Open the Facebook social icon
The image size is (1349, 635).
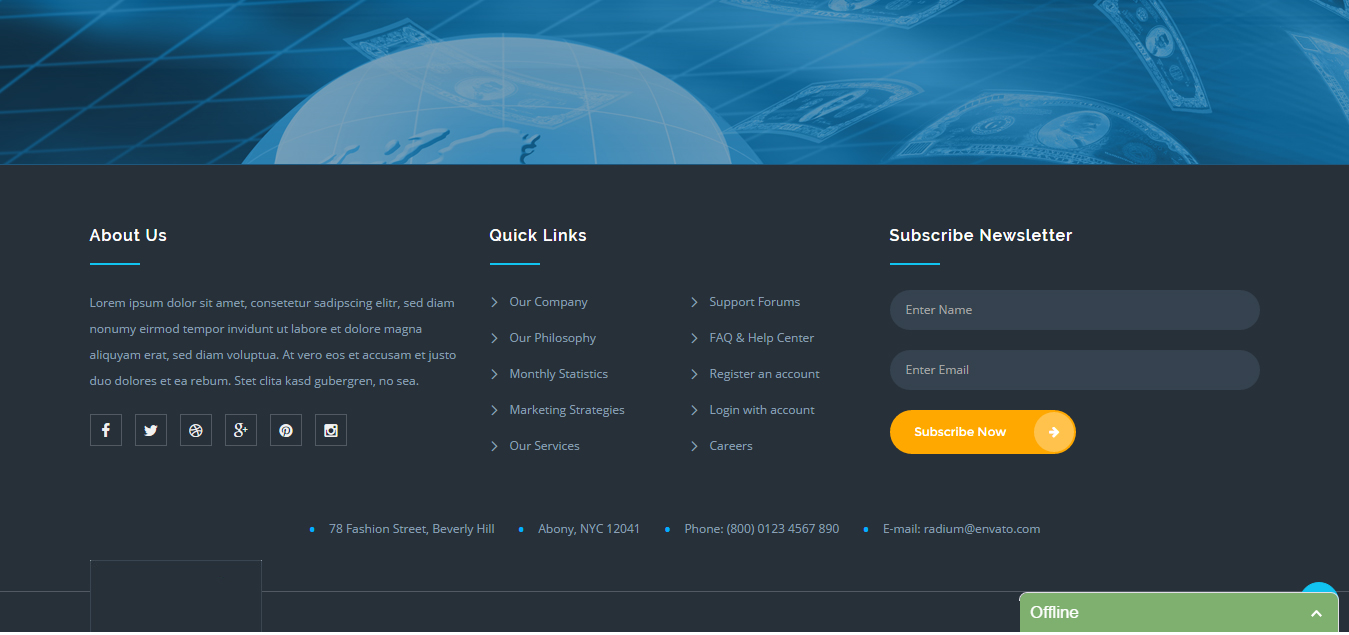[105, 431]
